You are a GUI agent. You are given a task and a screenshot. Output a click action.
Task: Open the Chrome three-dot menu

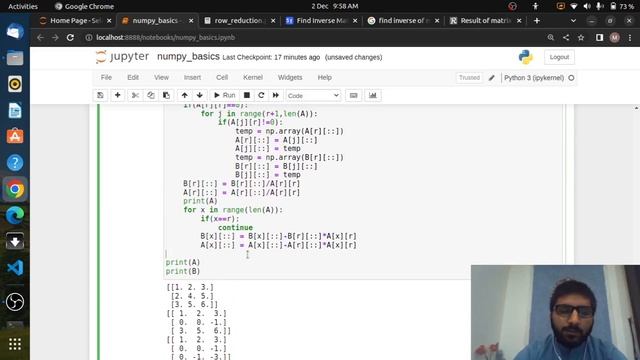(x=630, y=38)
